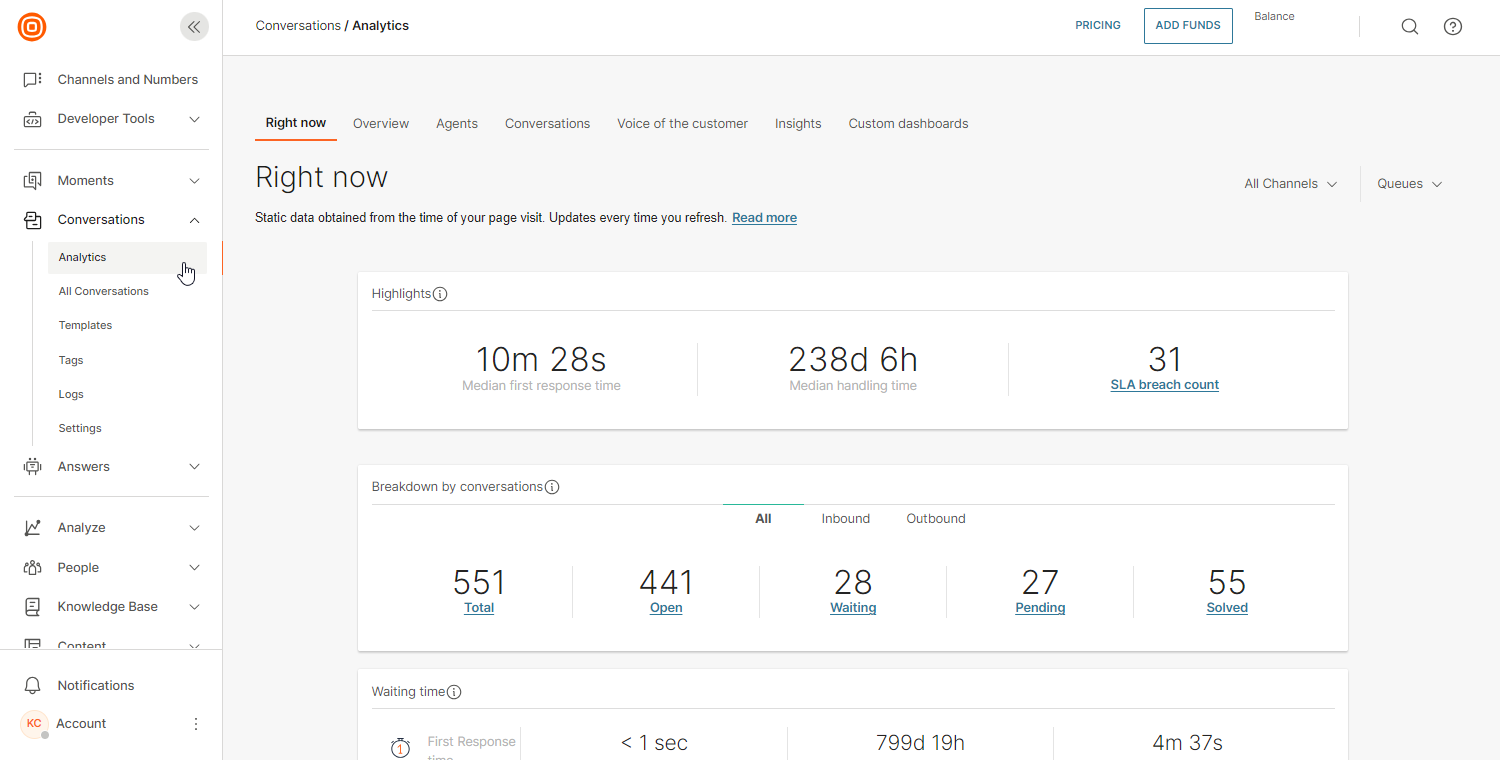
Task: Open the Queues filter dropdown
Action: (x=1409, y=184)
